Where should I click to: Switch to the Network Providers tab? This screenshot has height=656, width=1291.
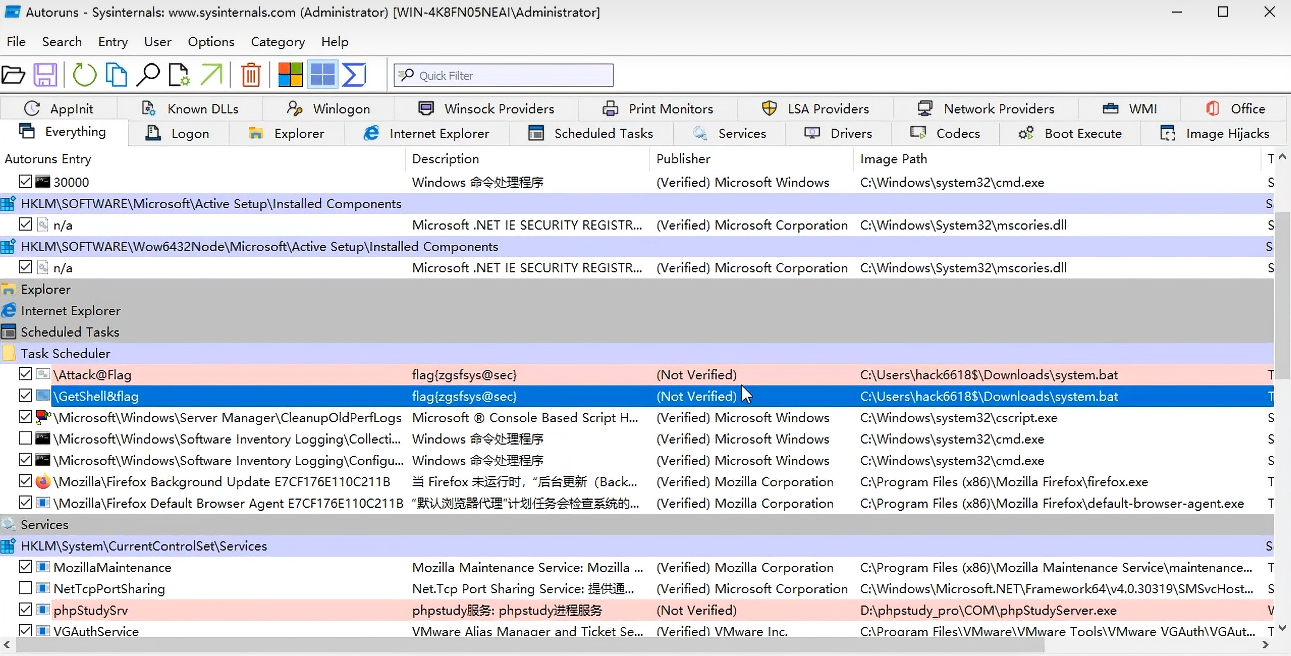click(985, 108)
